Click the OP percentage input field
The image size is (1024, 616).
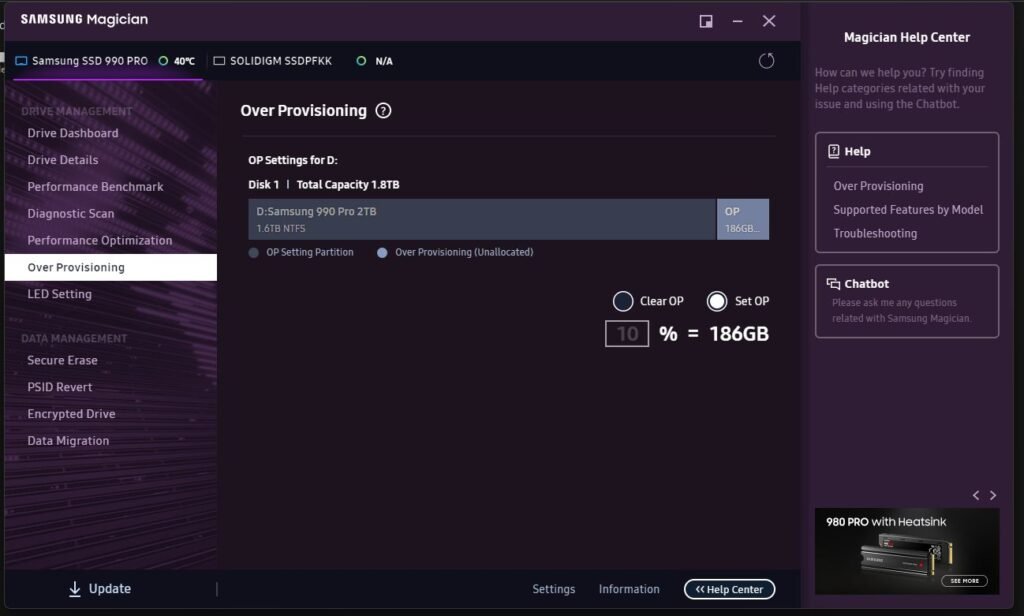(x=626, y=333)
